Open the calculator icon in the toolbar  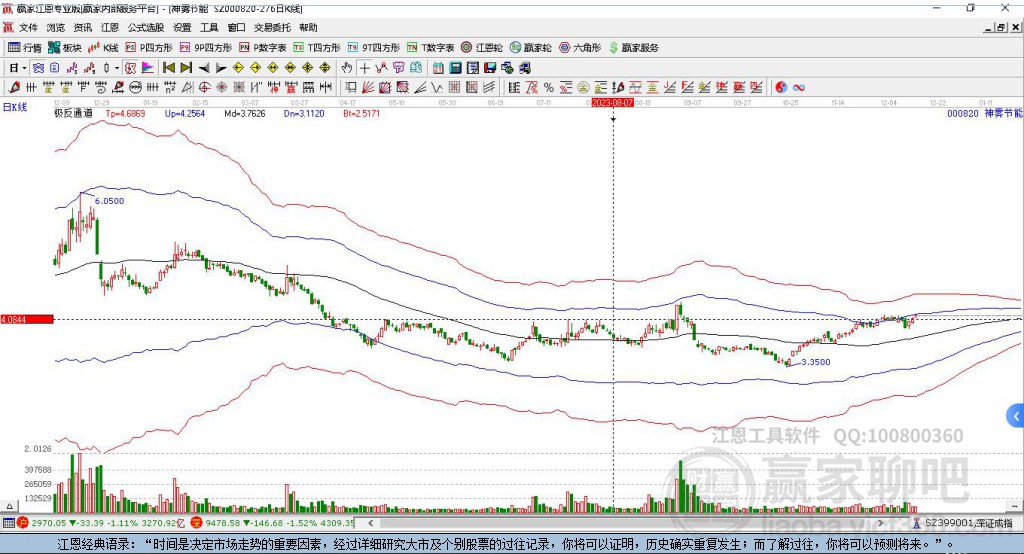pos(455,68)
